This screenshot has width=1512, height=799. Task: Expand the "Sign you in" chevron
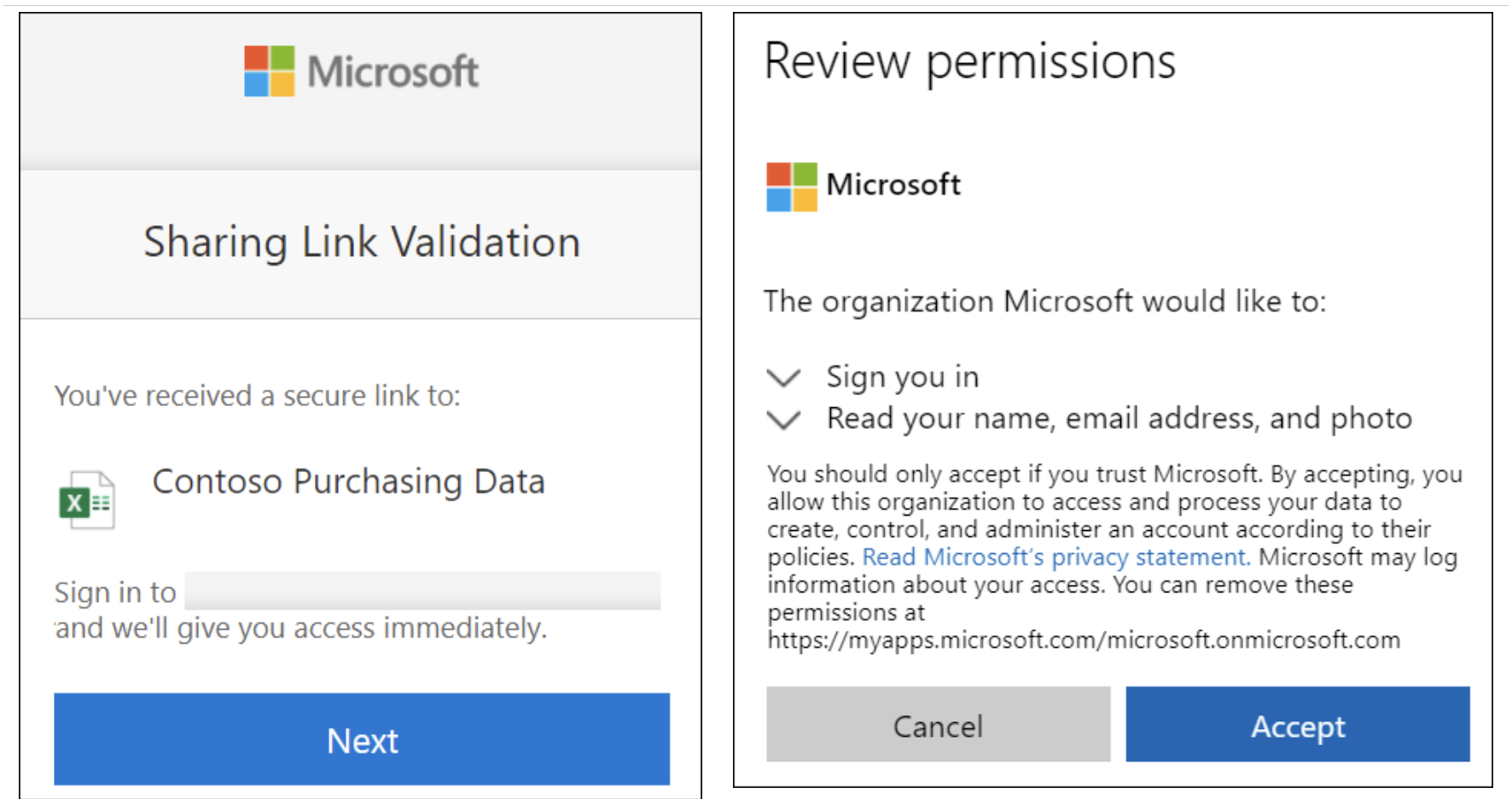point(783,377)
